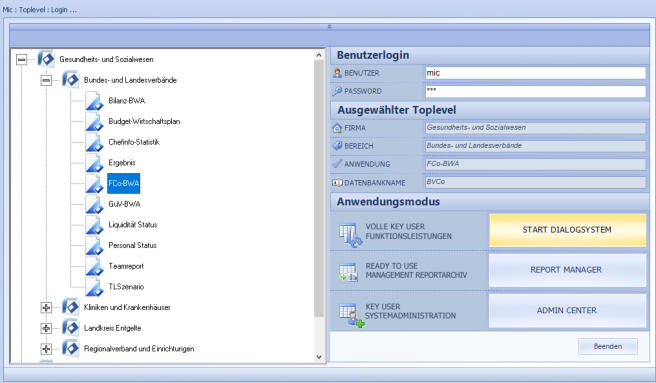
Task: Click the Ausgewählter Toplevel section header
Action: point(489,111)
